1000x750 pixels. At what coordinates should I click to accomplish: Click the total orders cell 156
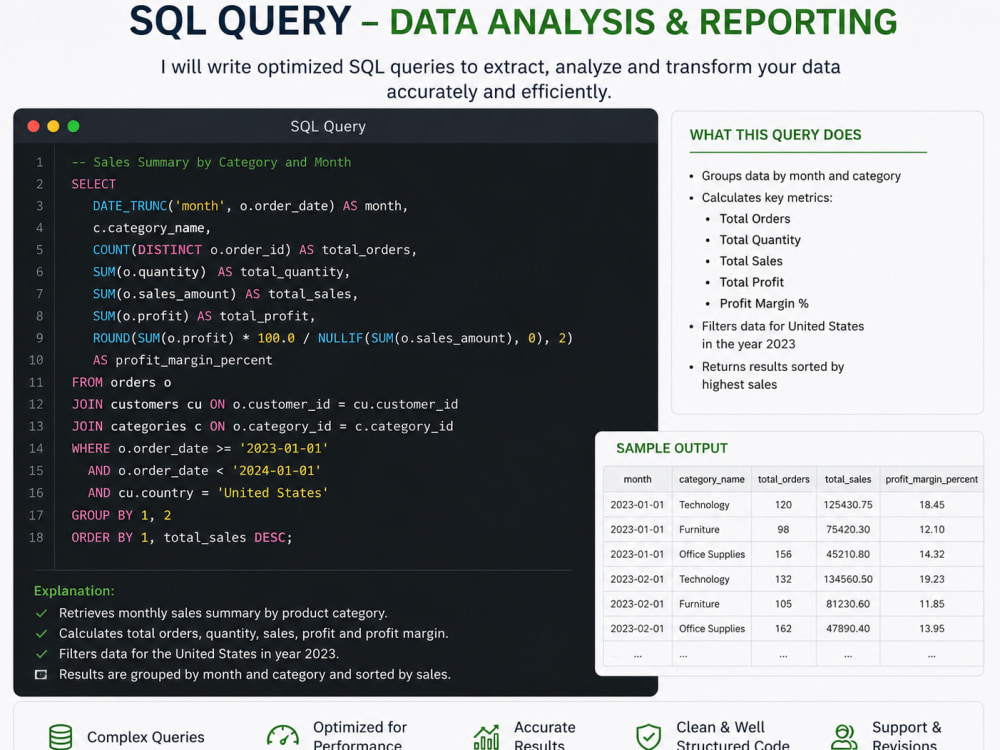783,554
